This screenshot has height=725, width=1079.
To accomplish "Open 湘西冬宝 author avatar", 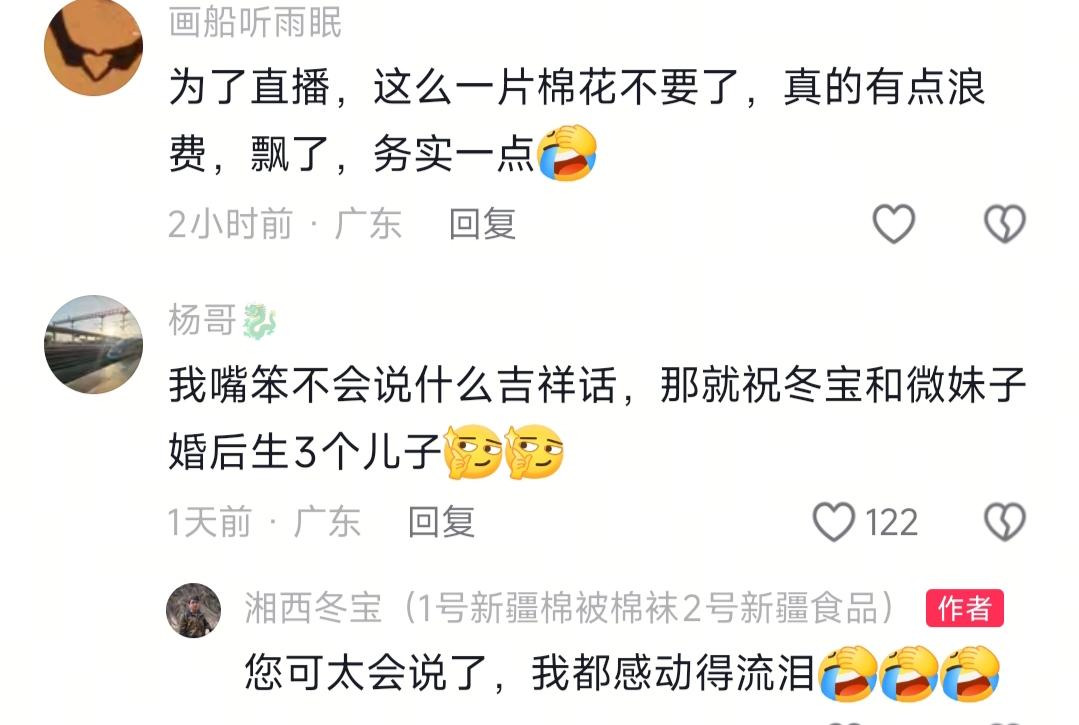I will pos(193,610).
